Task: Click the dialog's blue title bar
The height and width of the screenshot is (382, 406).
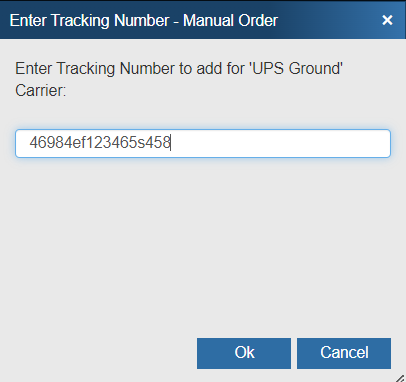Action: pos(203,20)
